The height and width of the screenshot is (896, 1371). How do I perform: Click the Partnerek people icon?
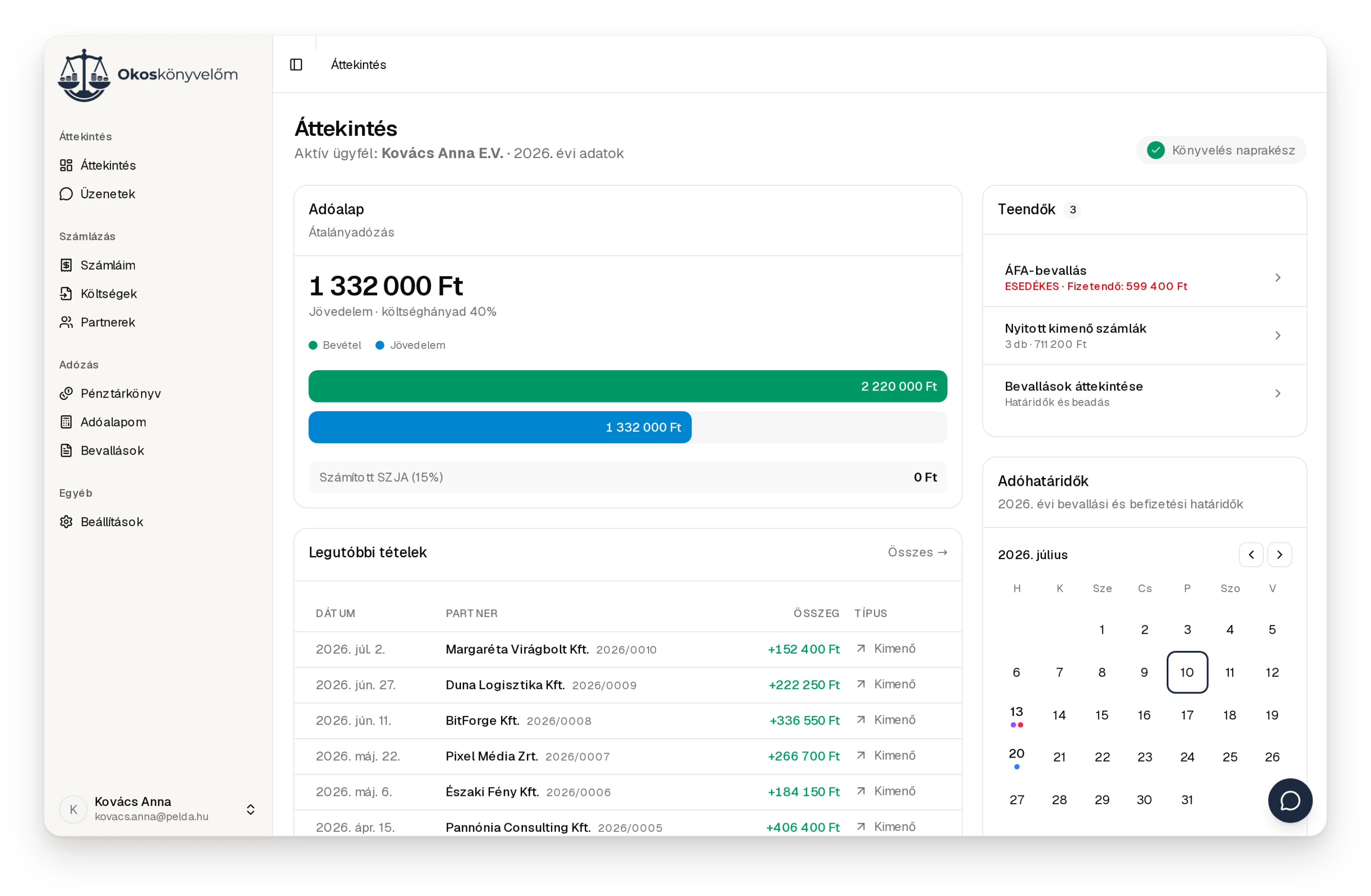coord(66,322)
